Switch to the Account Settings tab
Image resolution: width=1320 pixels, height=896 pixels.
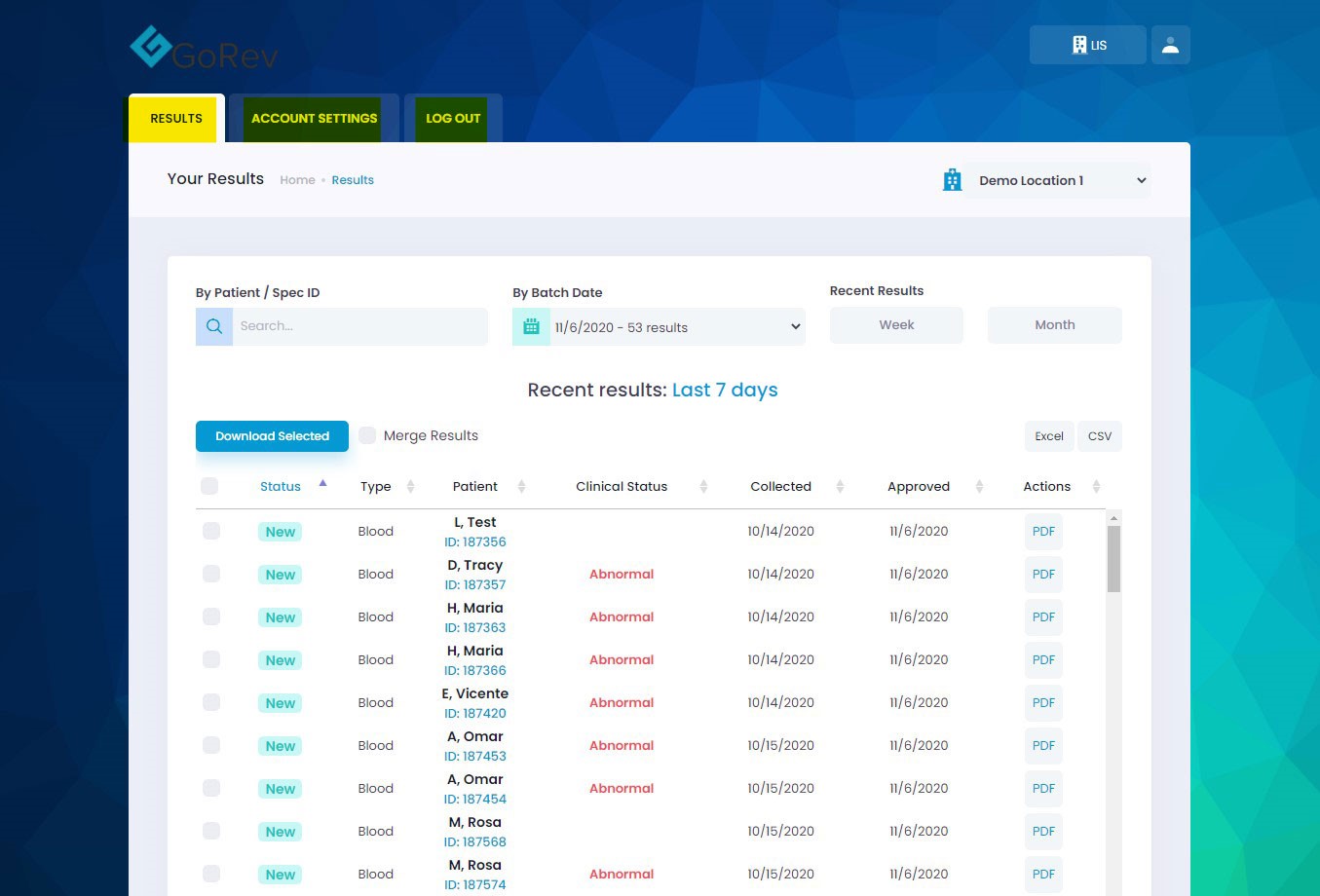coord(314,119)
